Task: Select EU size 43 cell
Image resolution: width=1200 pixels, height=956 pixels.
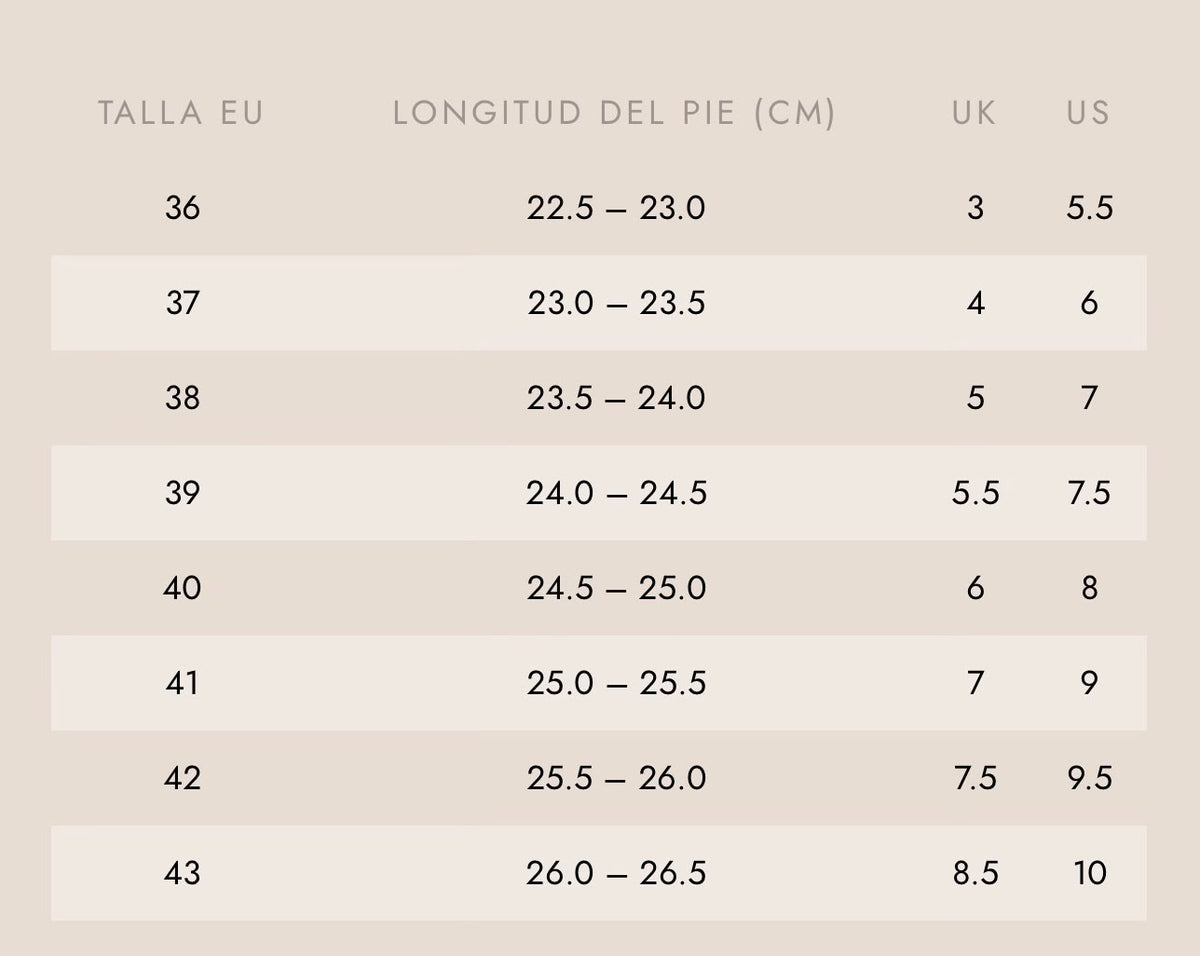Action: (182, 873)
